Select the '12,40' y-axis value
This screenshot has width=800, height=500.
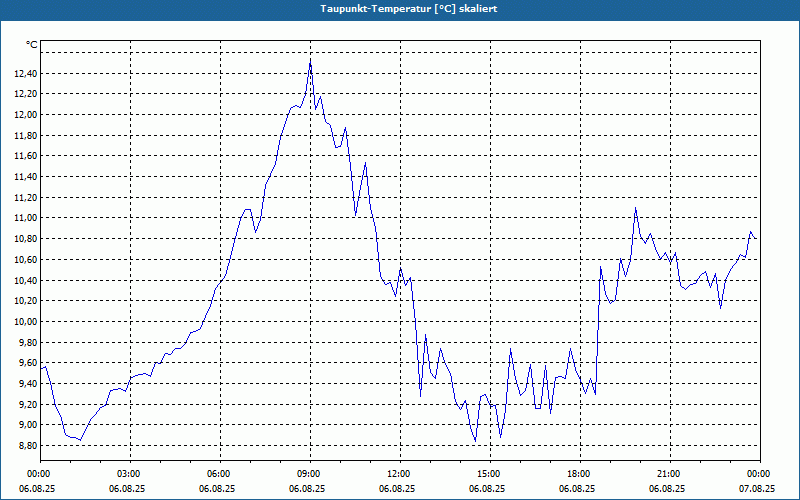click(26, 74)
